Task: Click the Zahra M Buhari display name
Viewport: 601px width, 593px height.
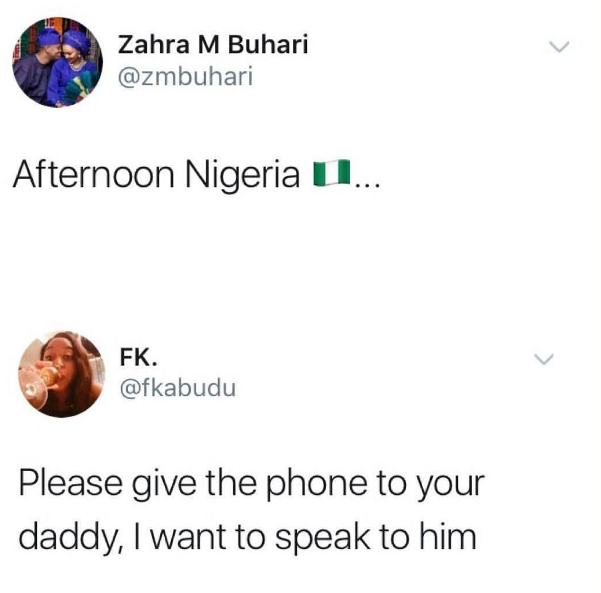Action: point(213,45)
